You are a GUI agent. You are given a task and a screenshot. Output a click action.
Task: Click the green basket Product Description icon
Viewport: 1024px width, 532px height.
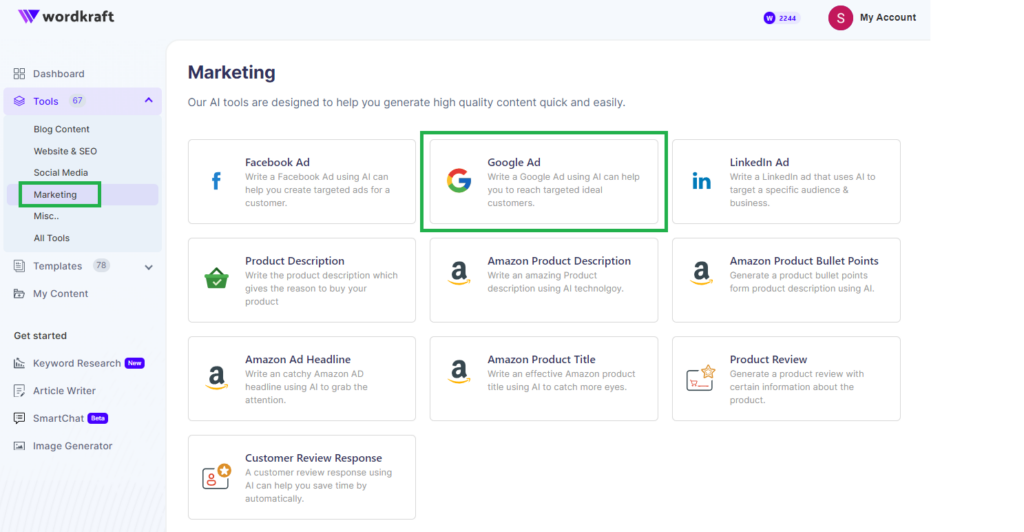point(216,279)
